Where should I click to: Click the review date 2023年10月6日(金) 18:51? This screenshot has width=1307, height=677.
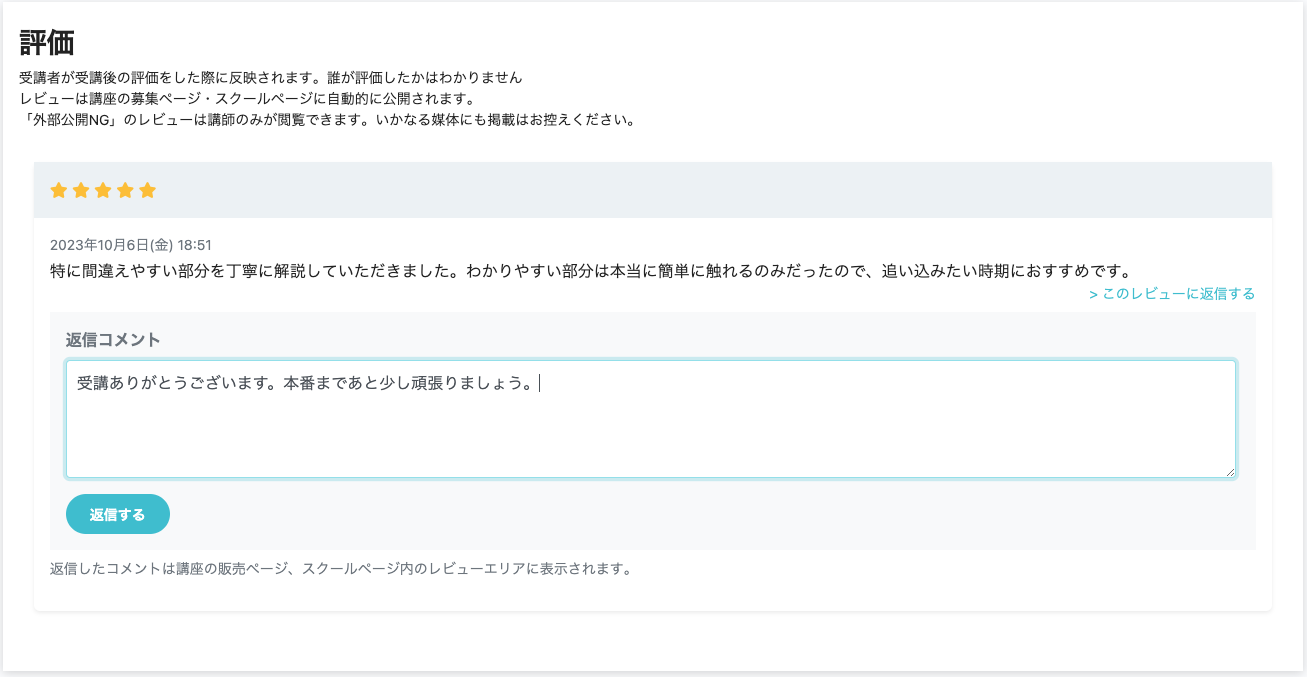pyautogui.click(x=131, y=245)
